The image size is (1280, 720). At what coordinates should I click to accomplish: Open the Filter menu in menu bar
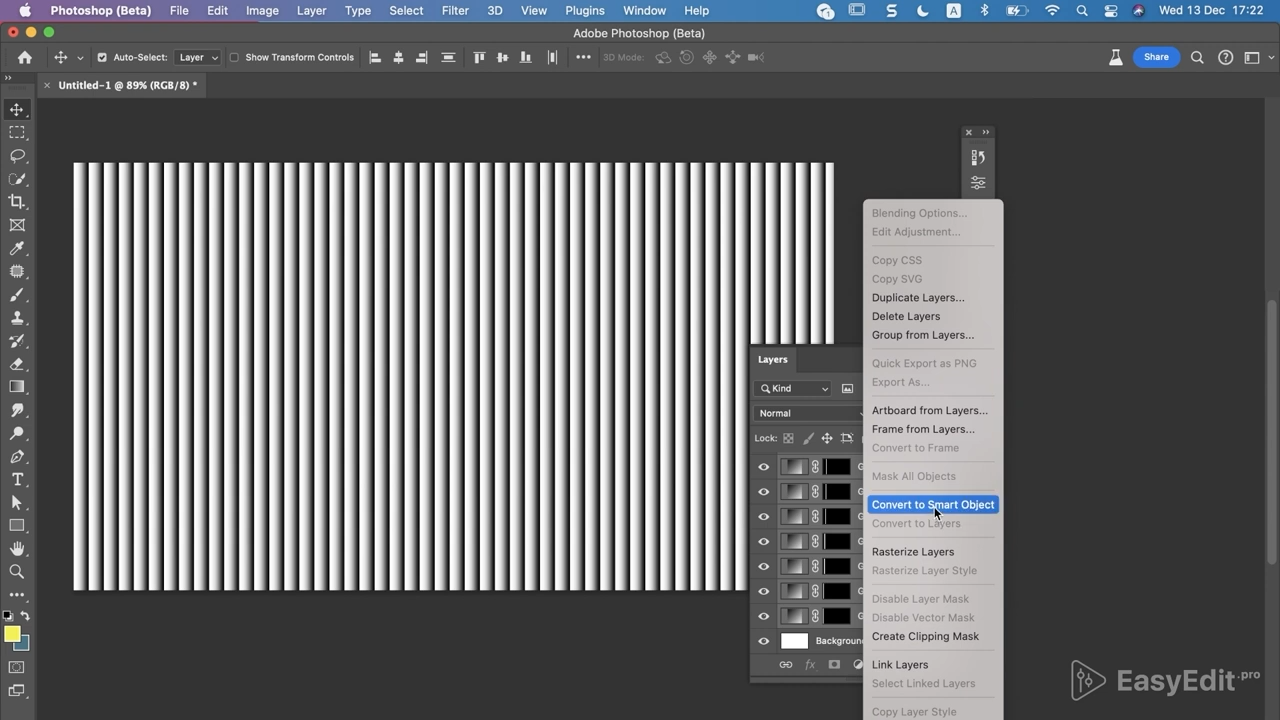(455, 11)
